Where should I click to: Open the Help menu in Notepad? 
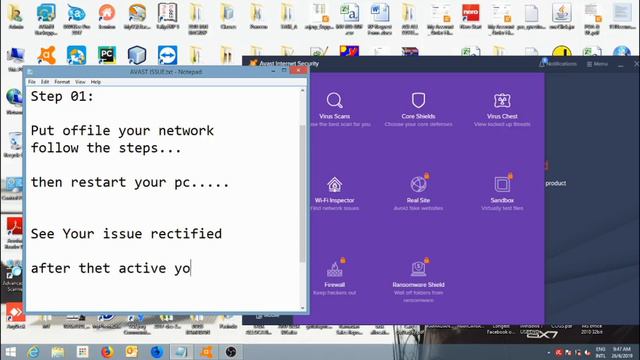96,82
